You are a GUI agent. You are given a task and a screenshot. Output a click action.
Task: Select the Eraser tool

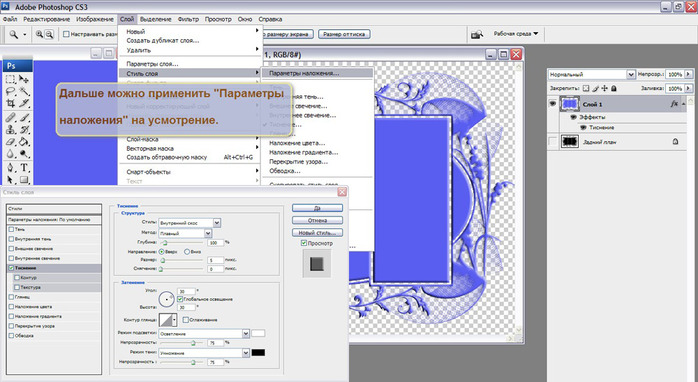10,142
